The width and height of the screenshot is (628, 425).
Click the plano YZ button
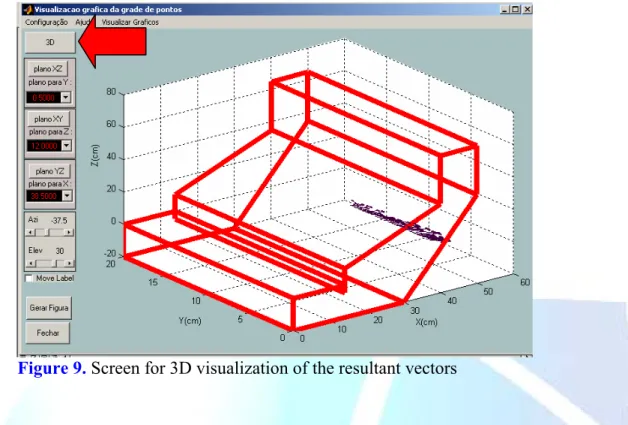pos(50,171)
